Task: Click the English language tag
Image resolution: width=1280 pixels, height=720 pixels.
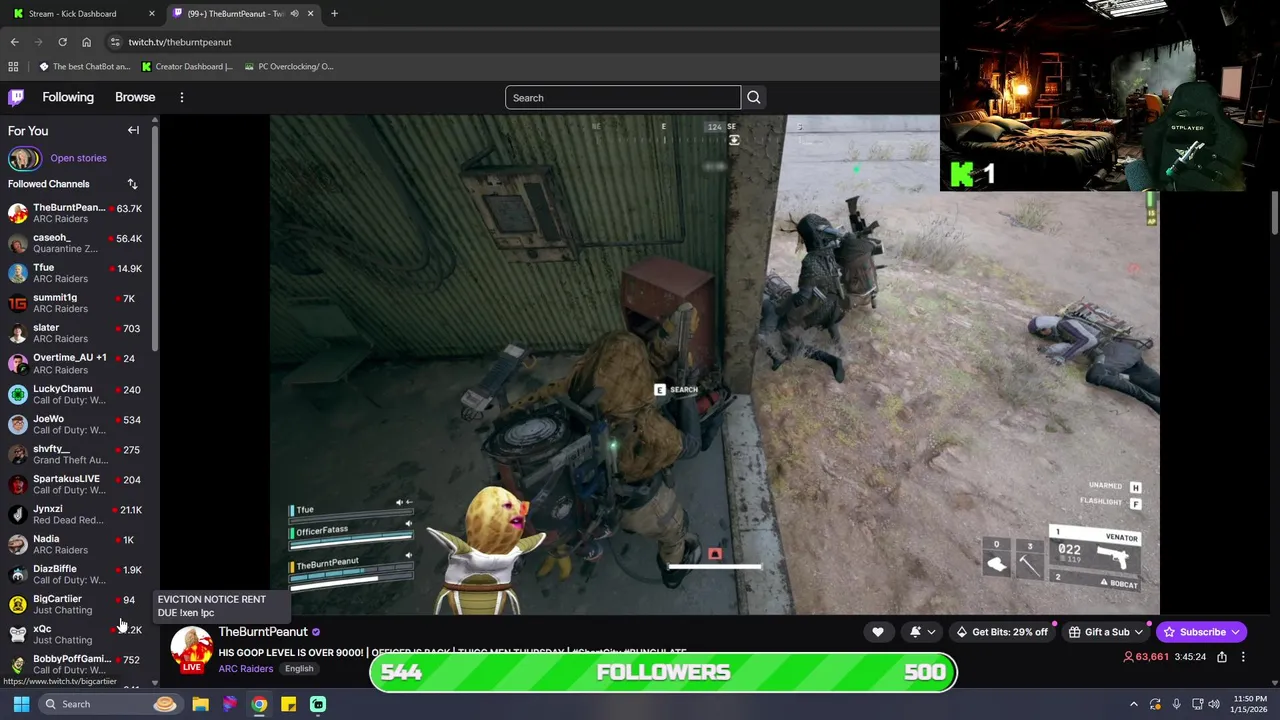Action: [299, 669]
